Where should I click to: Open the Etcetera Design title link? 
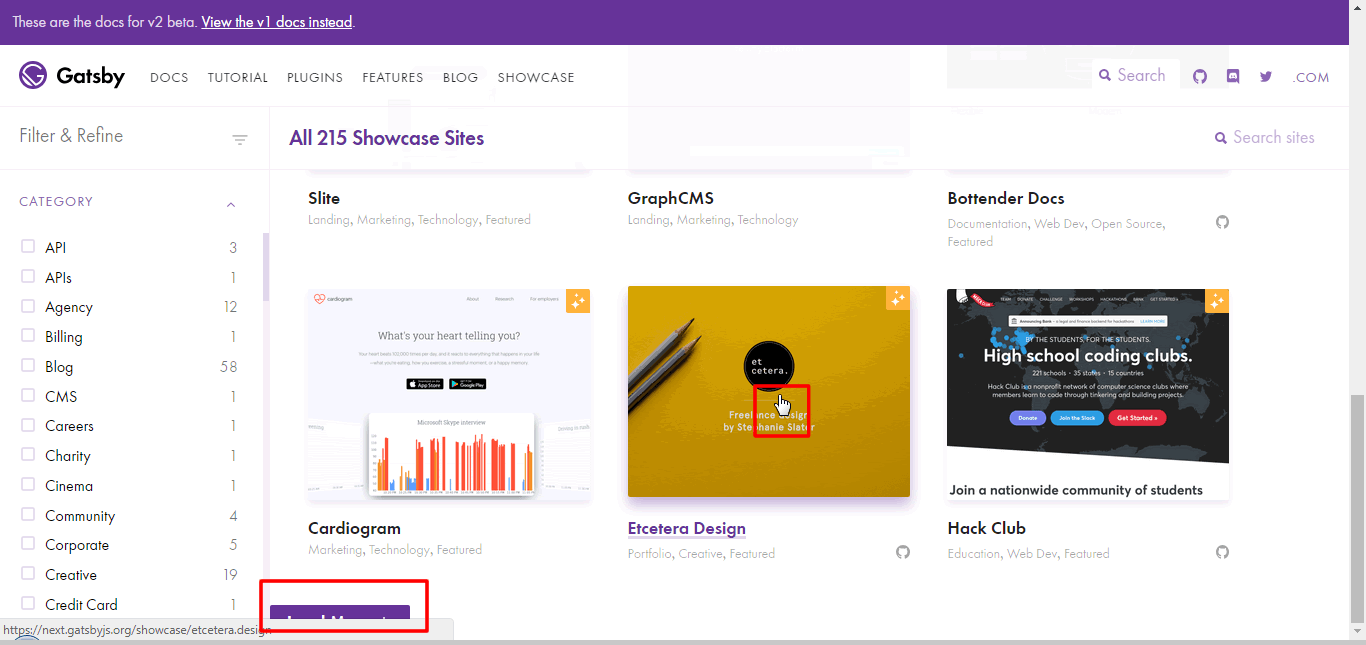pos(687,528)
